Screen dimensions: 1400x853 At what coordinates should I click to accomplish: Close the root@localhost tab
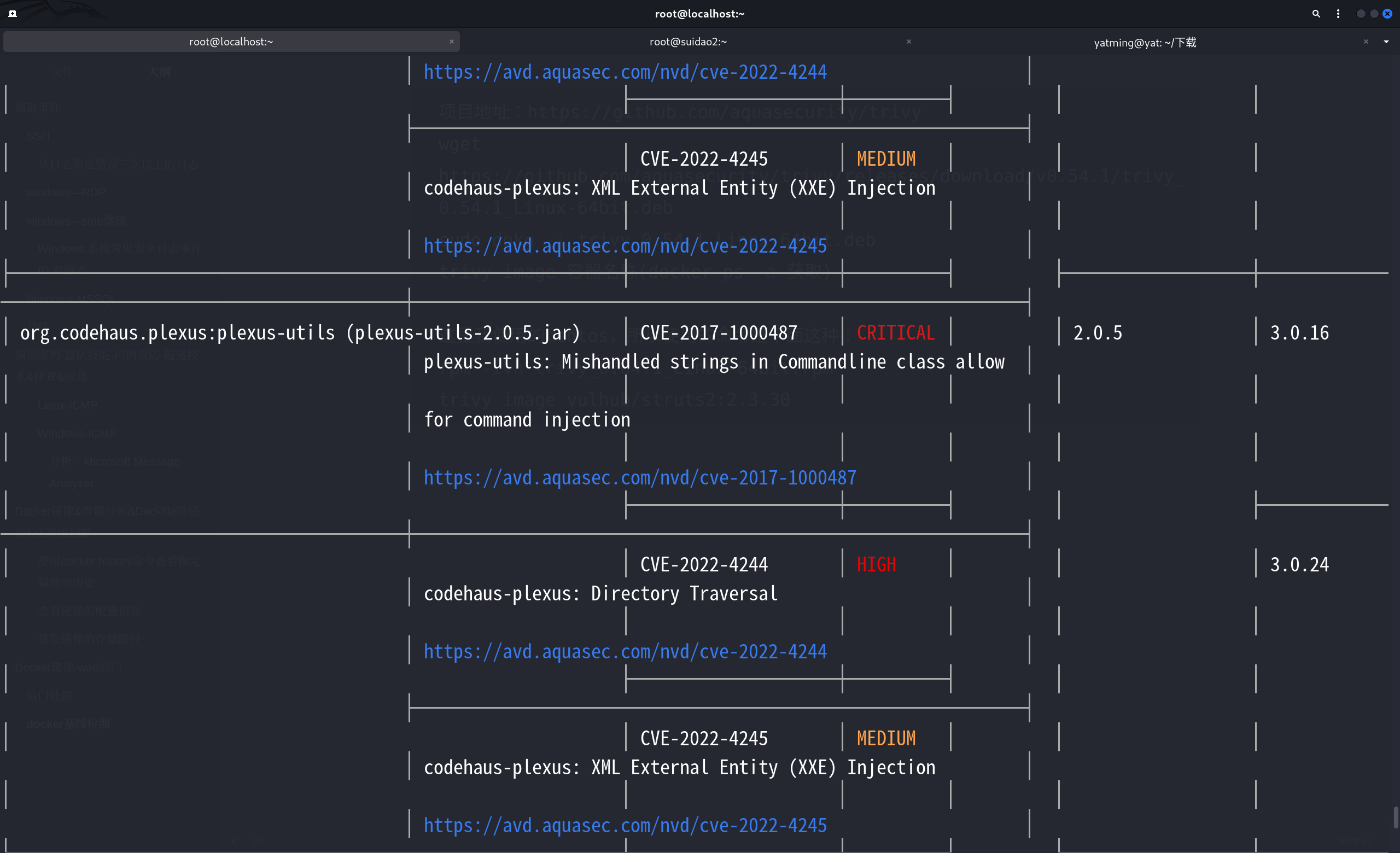coord(452,42)
